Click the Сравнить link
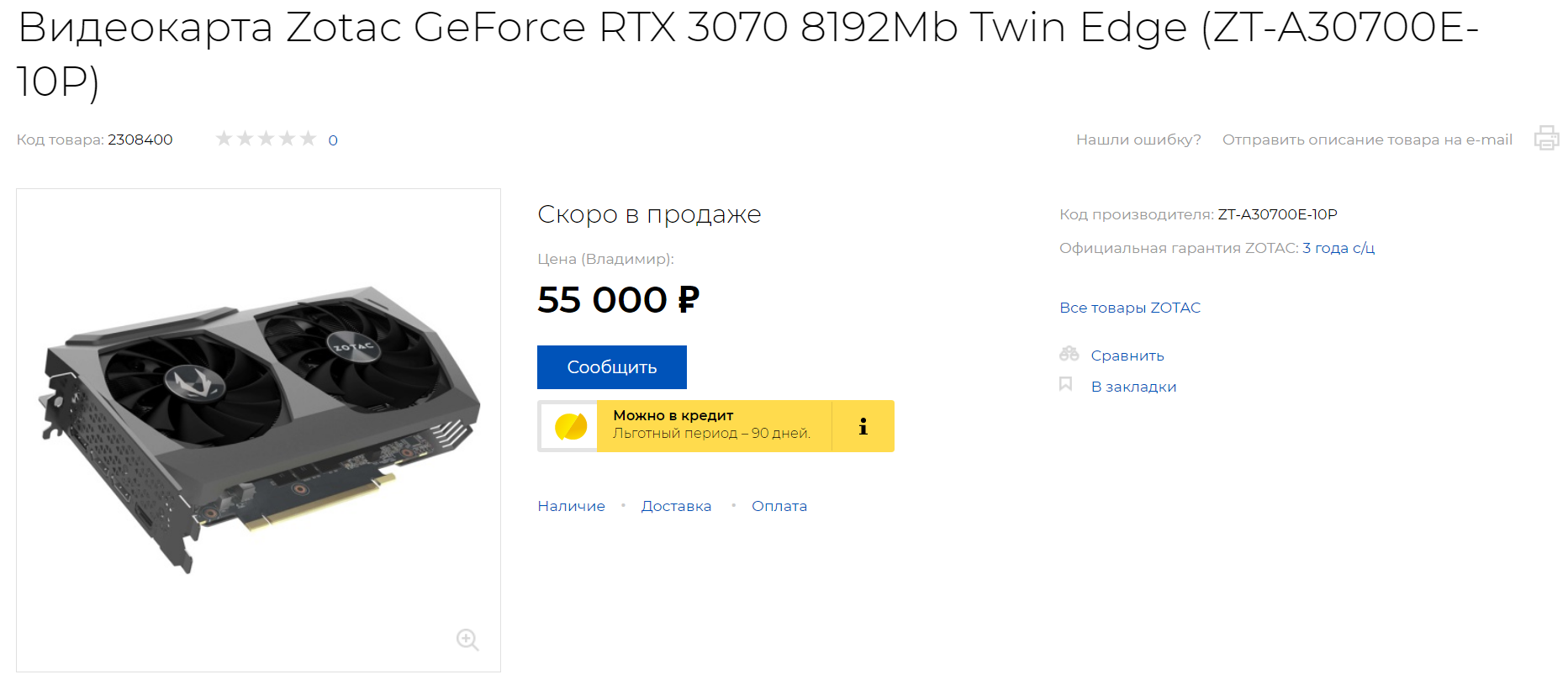This screenshot has height=685, width=1568. pyautogui.click(x=1127, y=356)
